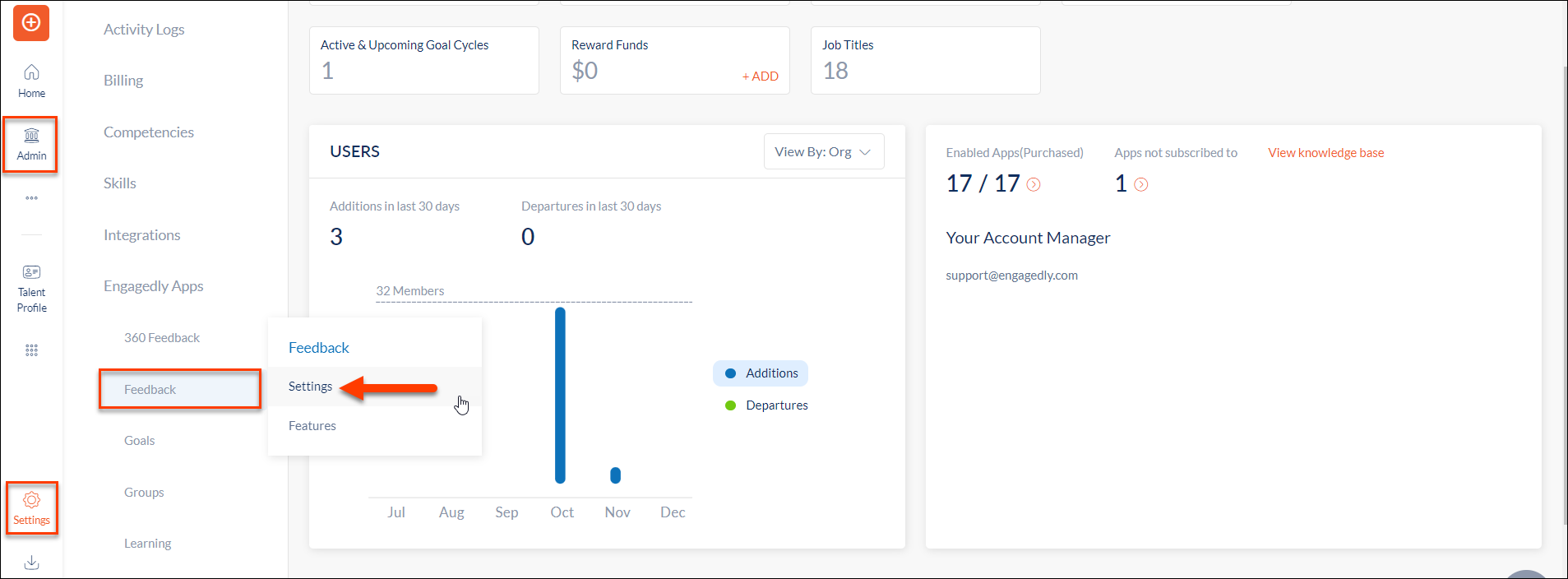Click the 32 Members chart label
The width and height of the screenshot is (1568, 579).
[x=410, y=291]
